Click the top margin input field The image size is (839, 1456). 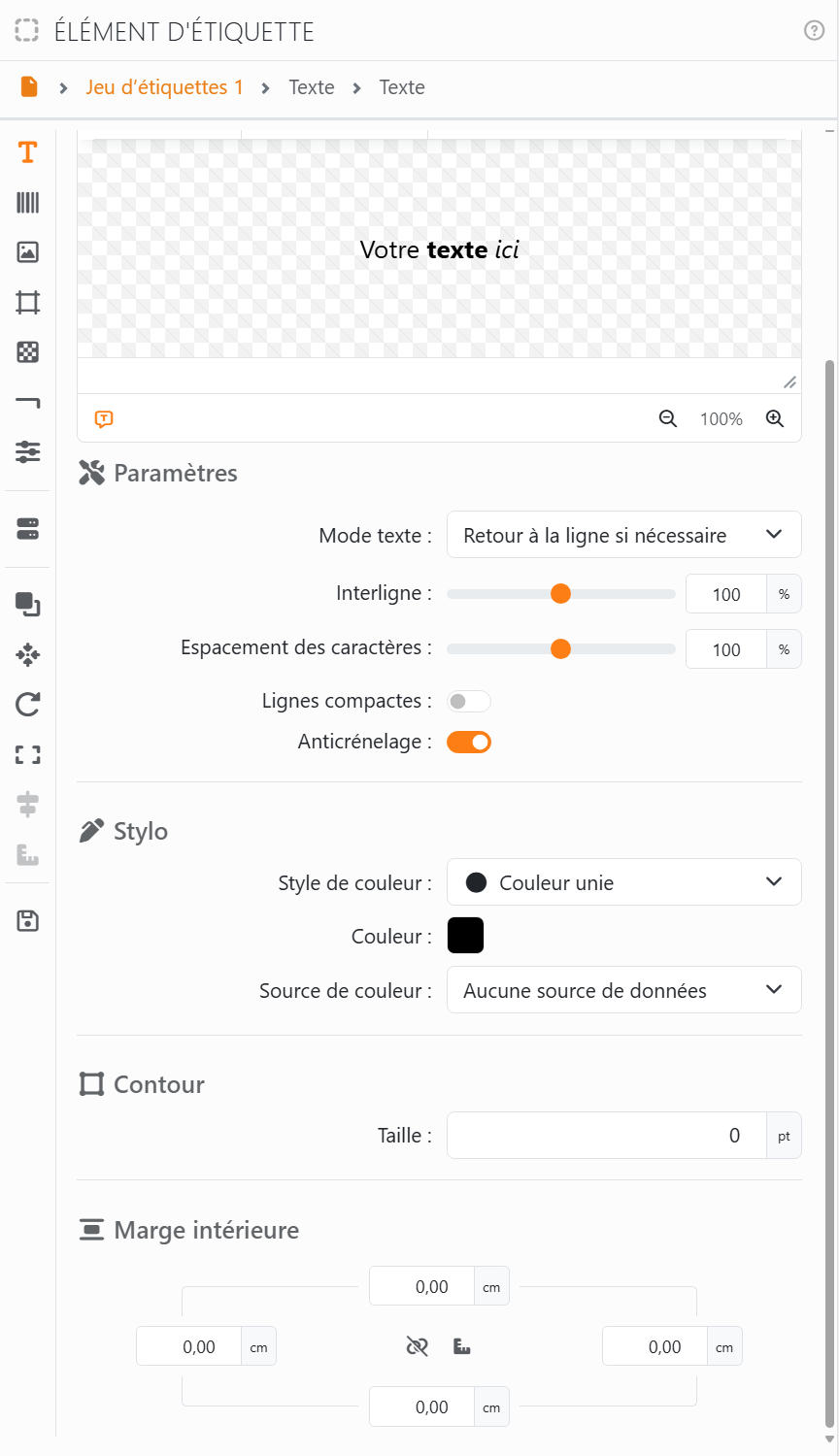click(421, 1286)
